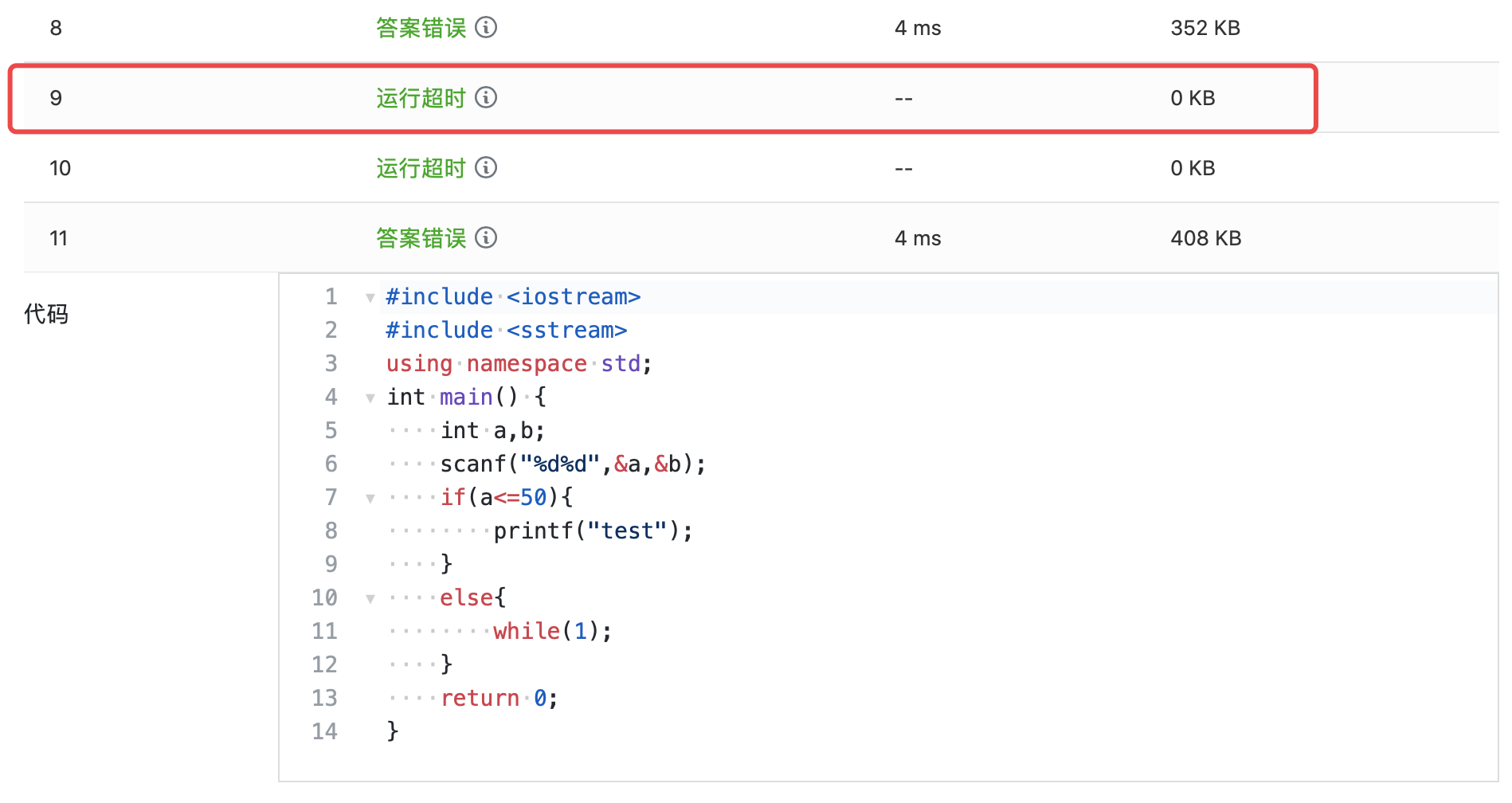The width and height of the screenshot is (1512, 803).
Task: Select 答案错误 status link in row 11
Action: click(421, 238)
